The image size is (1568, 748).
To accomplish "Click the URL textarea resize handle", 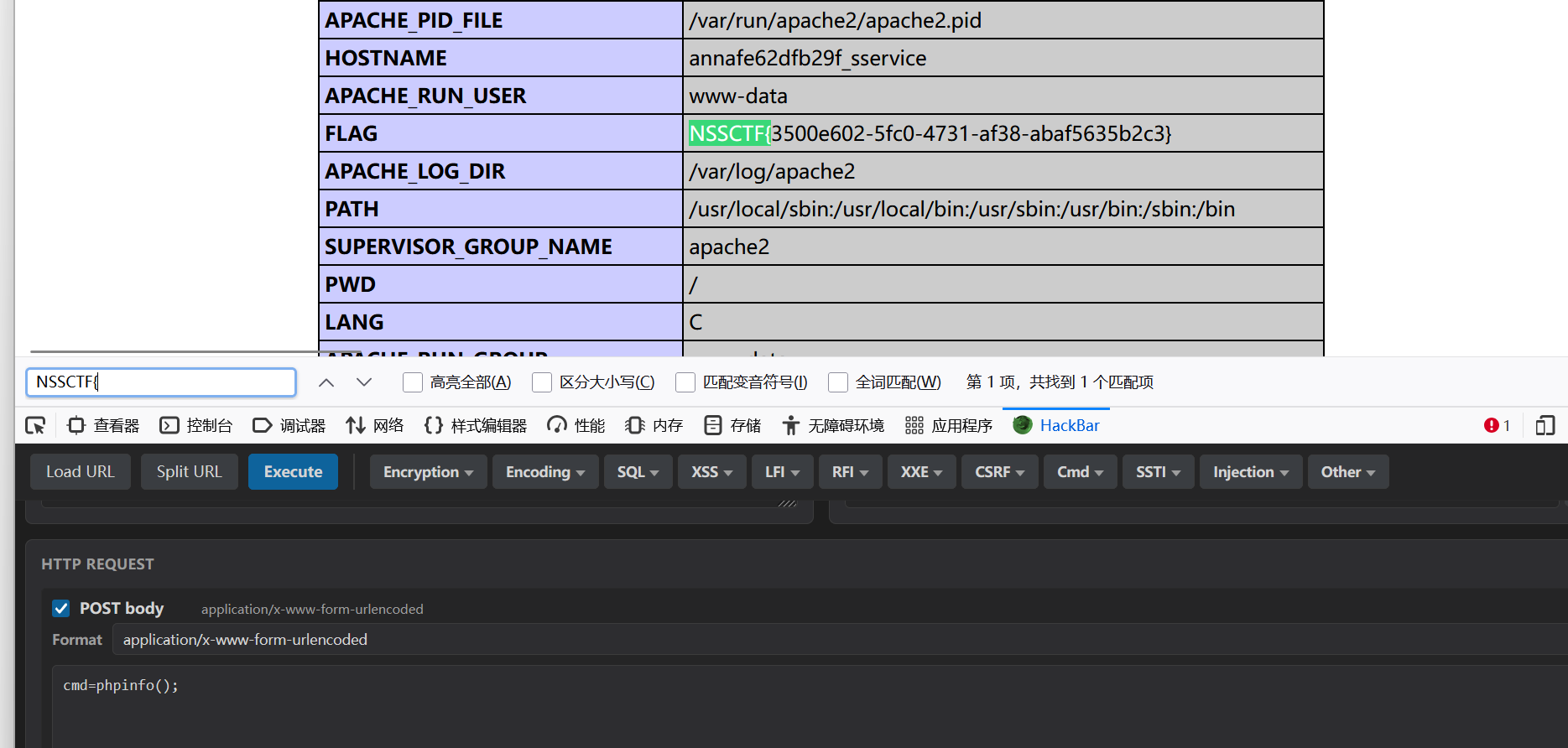I will (787, 503).
